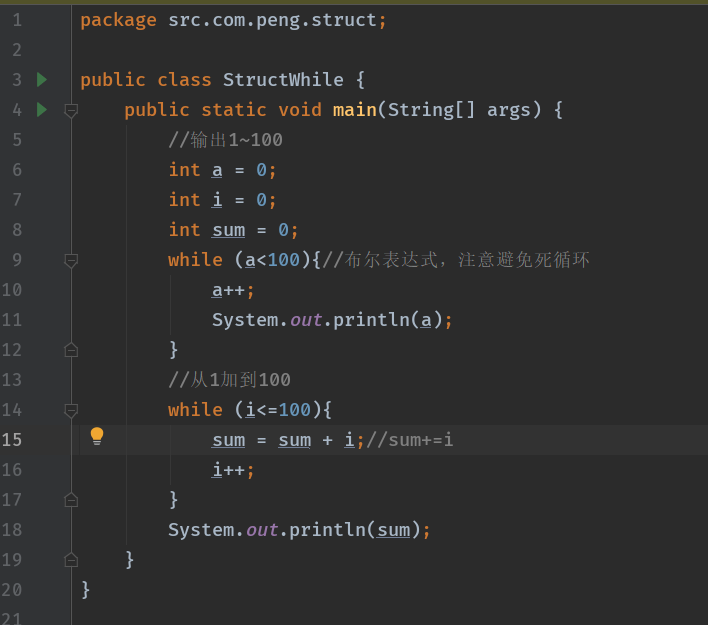Click line number 1 in the gutter
This screenshot has width=708, height=625.
click(16, 19)
